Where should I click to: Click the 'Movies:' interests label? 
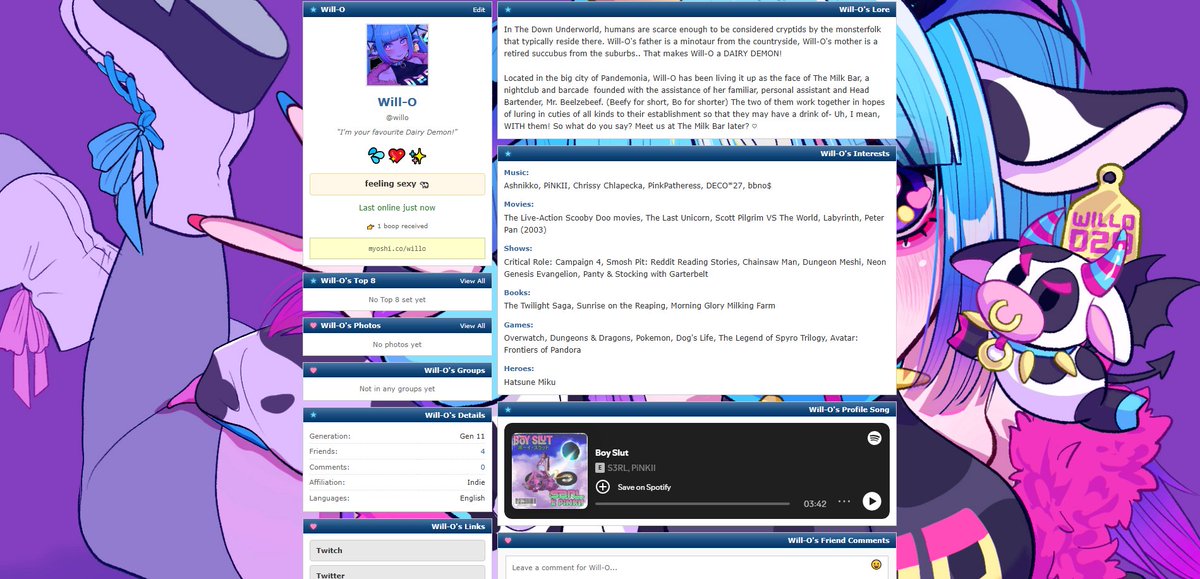518,204
